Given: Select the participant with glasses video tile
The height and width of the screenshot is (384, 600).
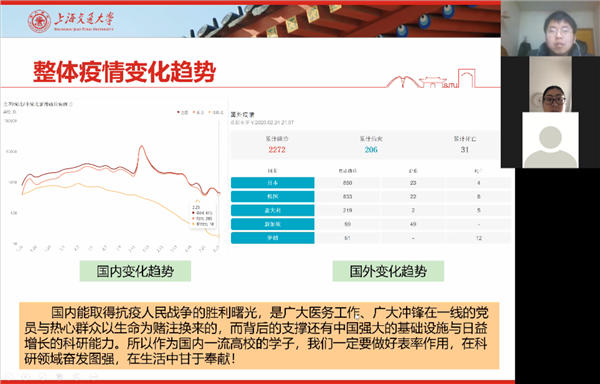Looking at the screenshot, I should [551, 84].
